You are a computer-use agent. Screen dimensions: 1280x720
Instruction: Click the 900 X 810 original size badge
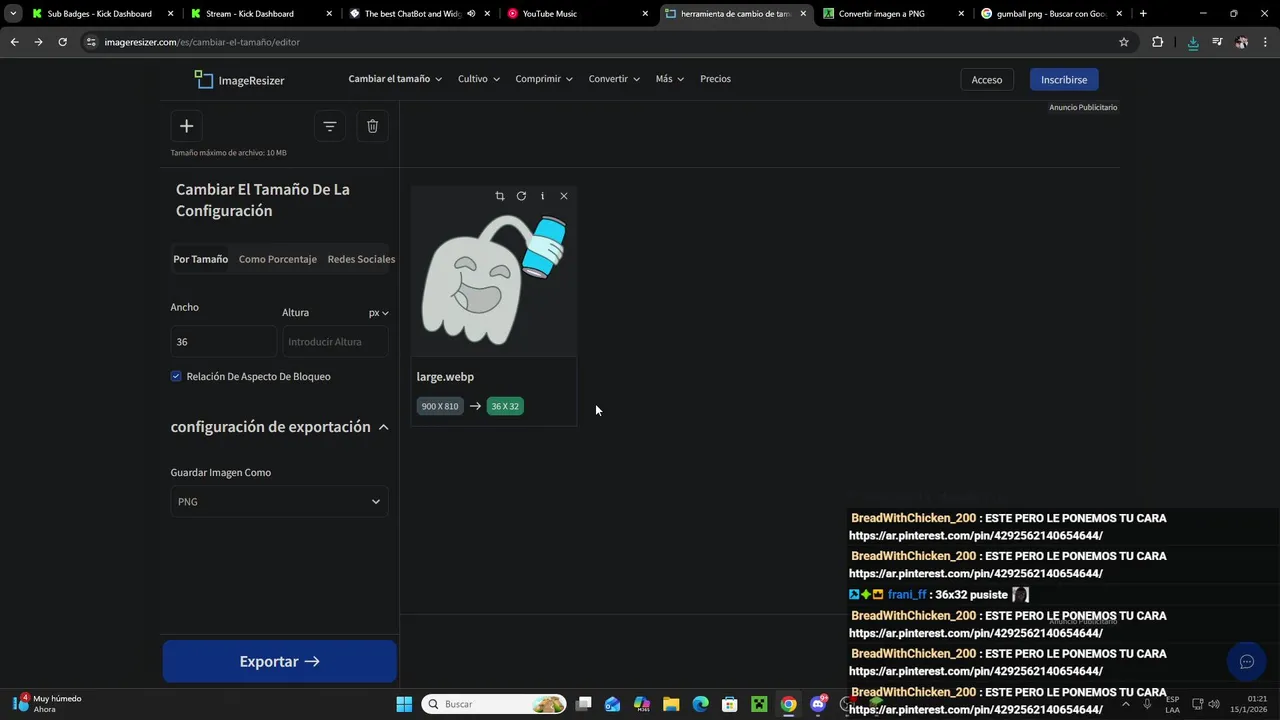[440, 406]
